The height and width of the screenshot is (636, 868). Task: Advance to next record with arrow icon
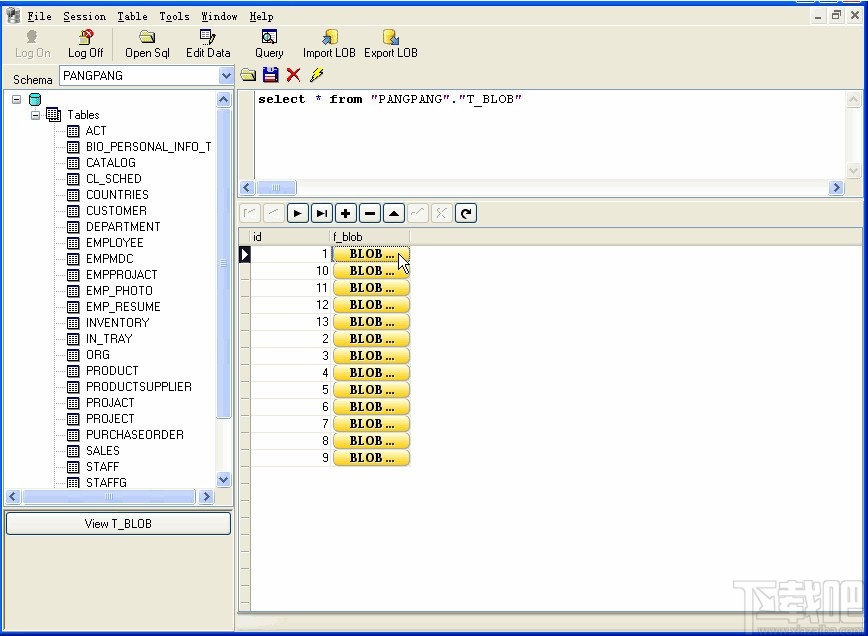[297, 212]
